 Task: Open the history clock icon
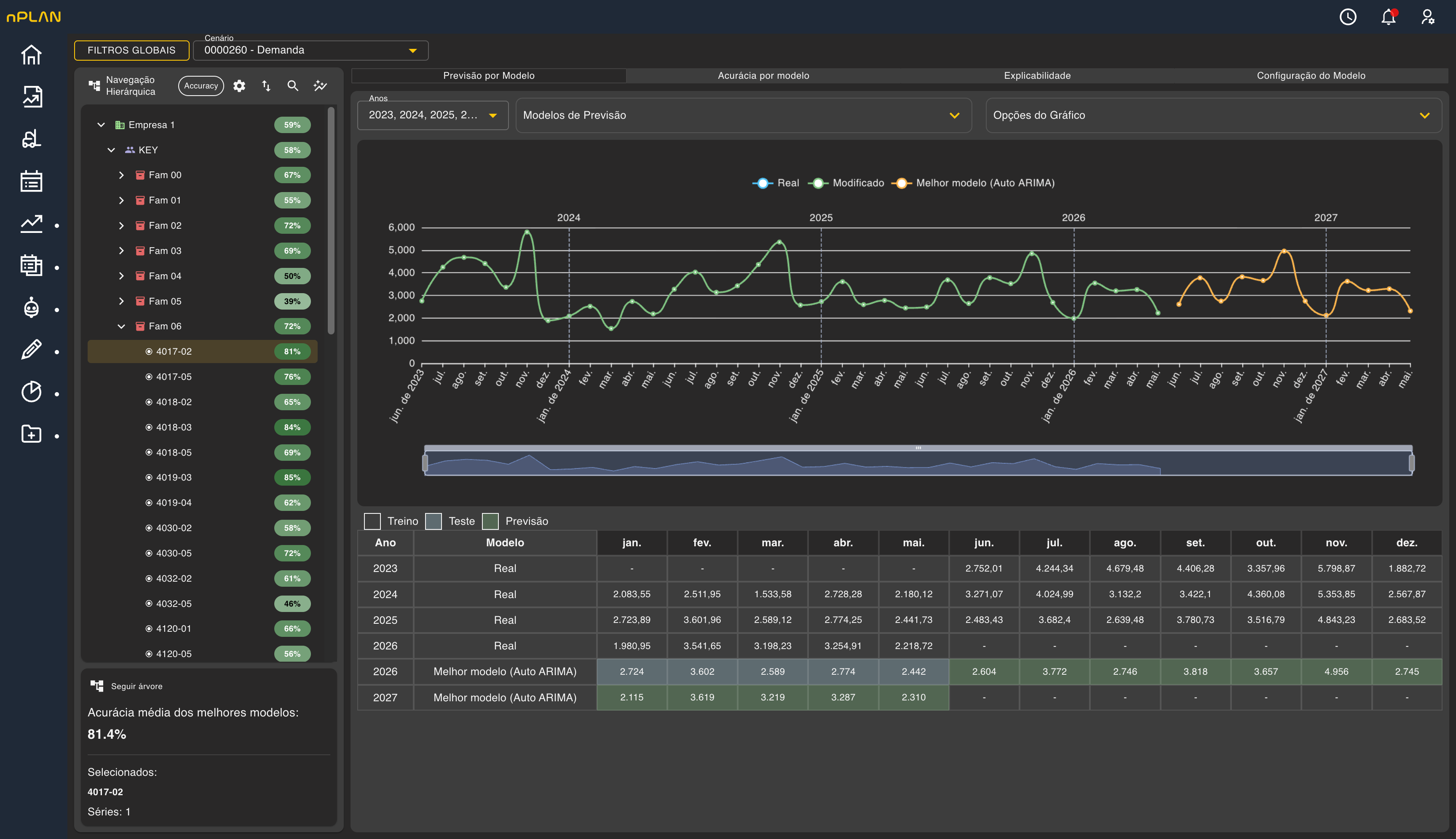(x=1348, y=17)
